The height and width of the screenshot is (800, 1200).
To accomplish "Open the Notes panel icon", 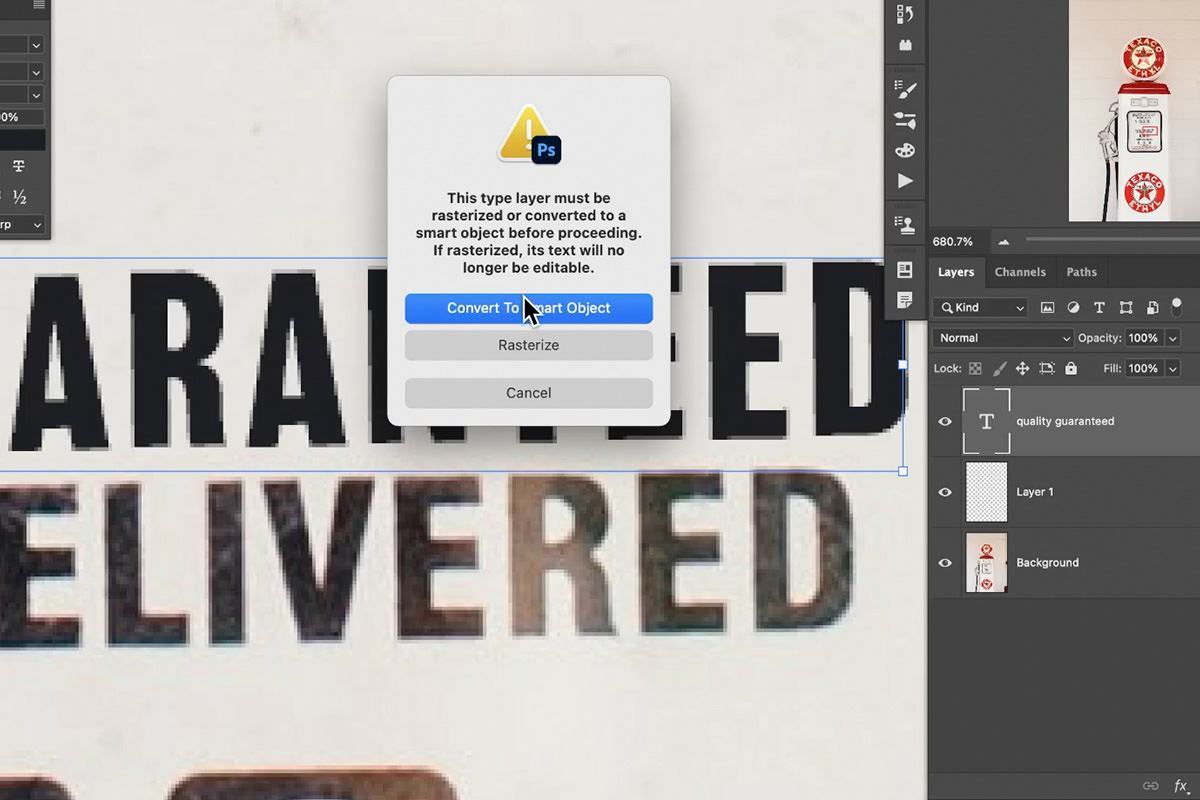I will tap(905, 300).
